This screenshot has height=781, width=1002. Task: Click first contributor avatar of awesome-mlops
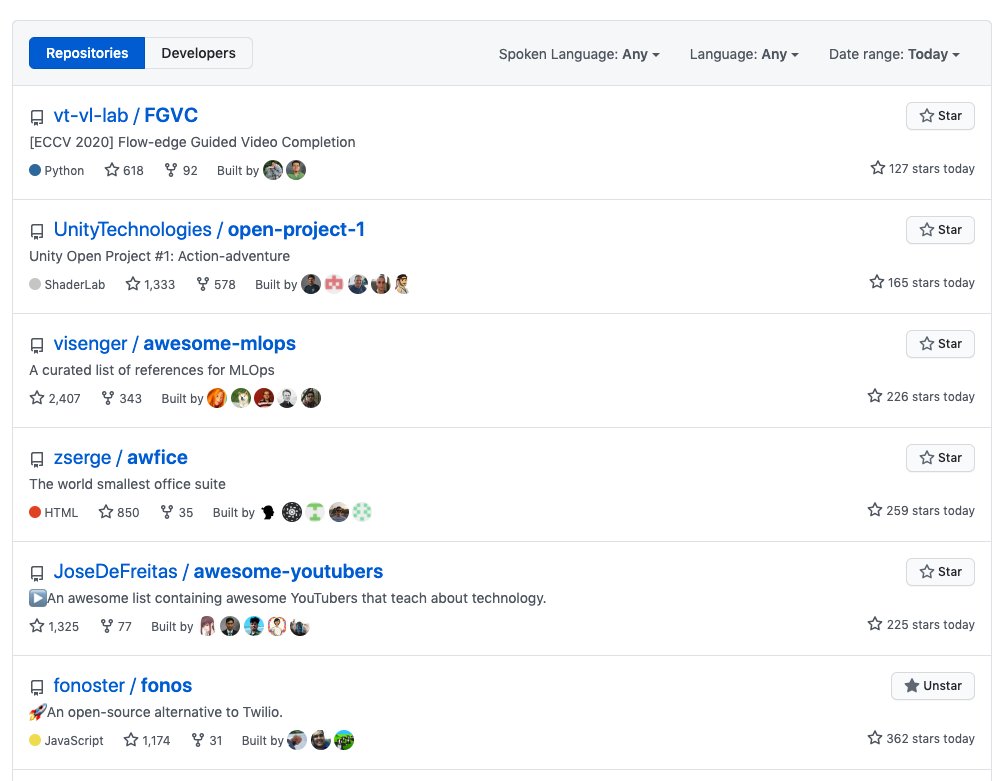pos(217,398)
